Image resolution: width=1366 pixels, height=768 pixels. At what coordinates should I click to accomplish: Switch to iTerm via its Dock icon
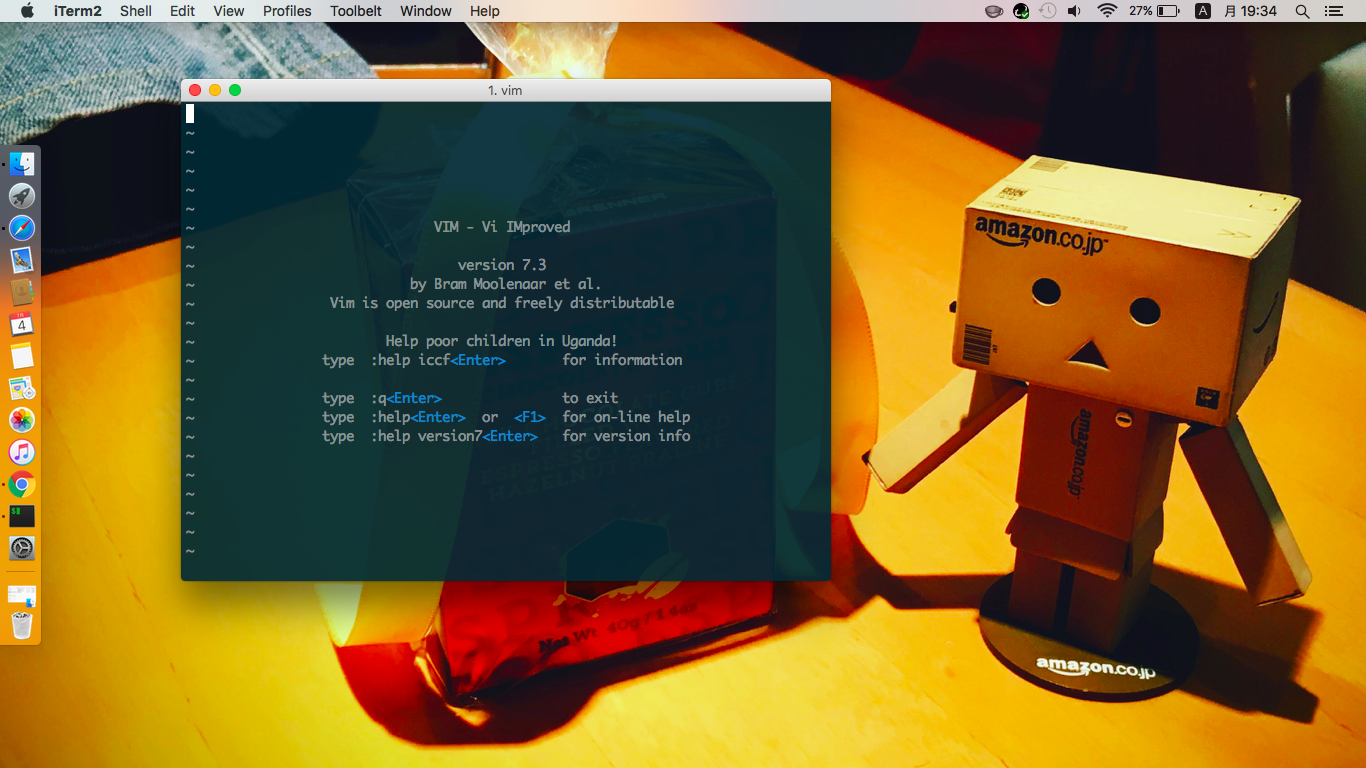coord(22,516)
